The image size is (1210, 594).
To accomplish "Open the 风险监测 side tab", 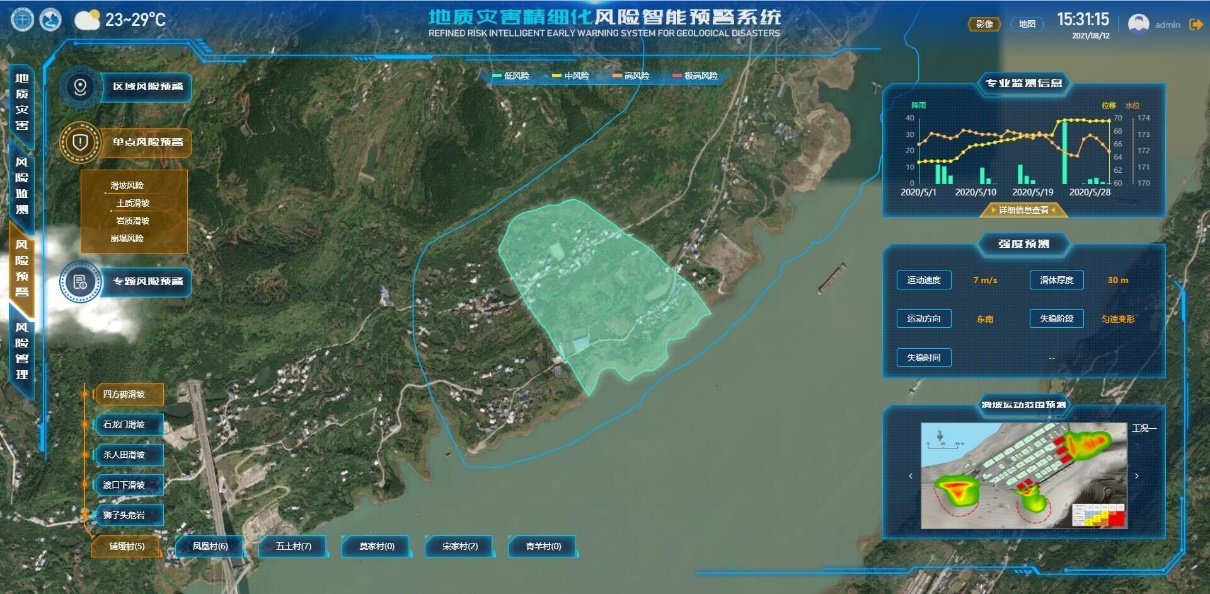I will pos(22,187).
